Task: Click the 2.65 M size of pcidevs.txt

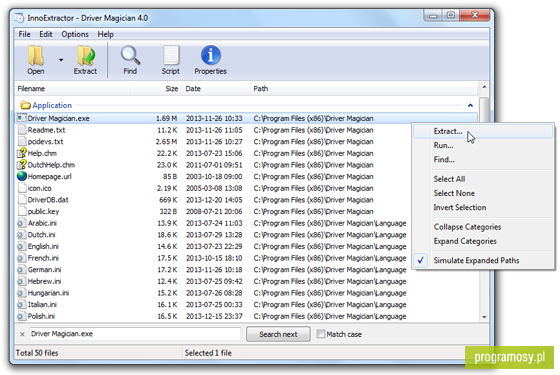Action: (x=166, y=142)
